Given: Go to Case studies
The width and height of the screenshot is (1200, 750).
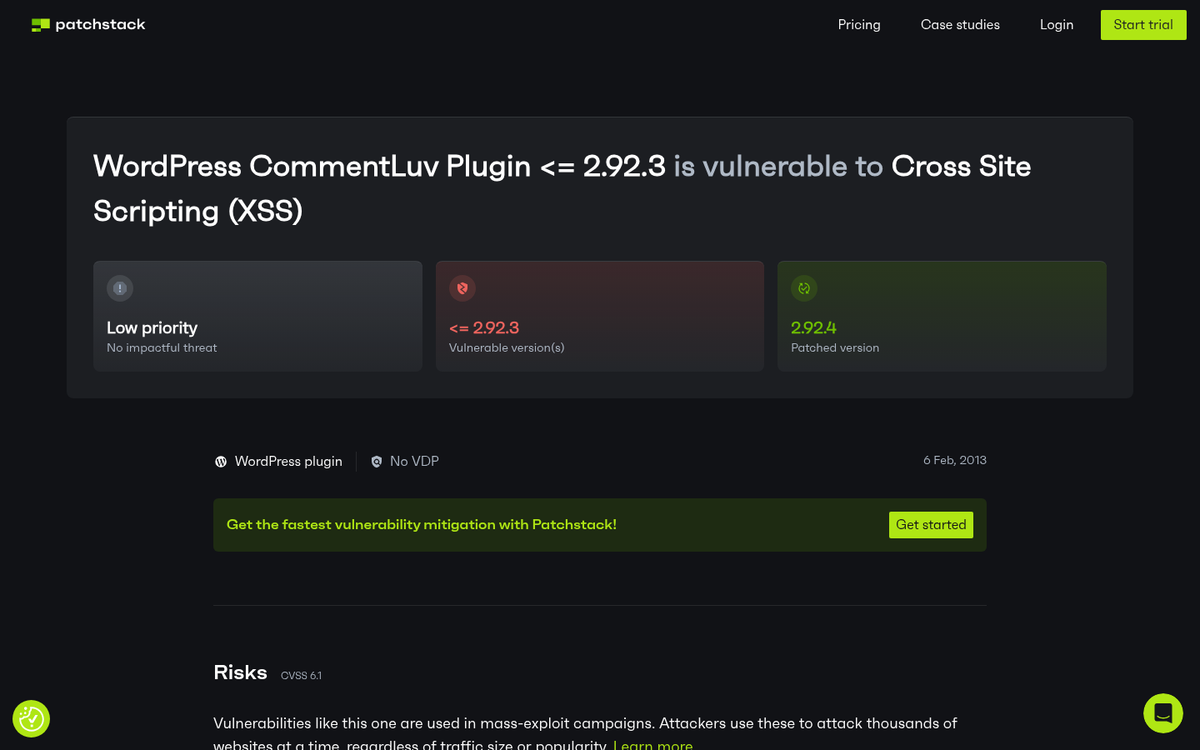Looking at the screenshot, I should pos(960,25).
